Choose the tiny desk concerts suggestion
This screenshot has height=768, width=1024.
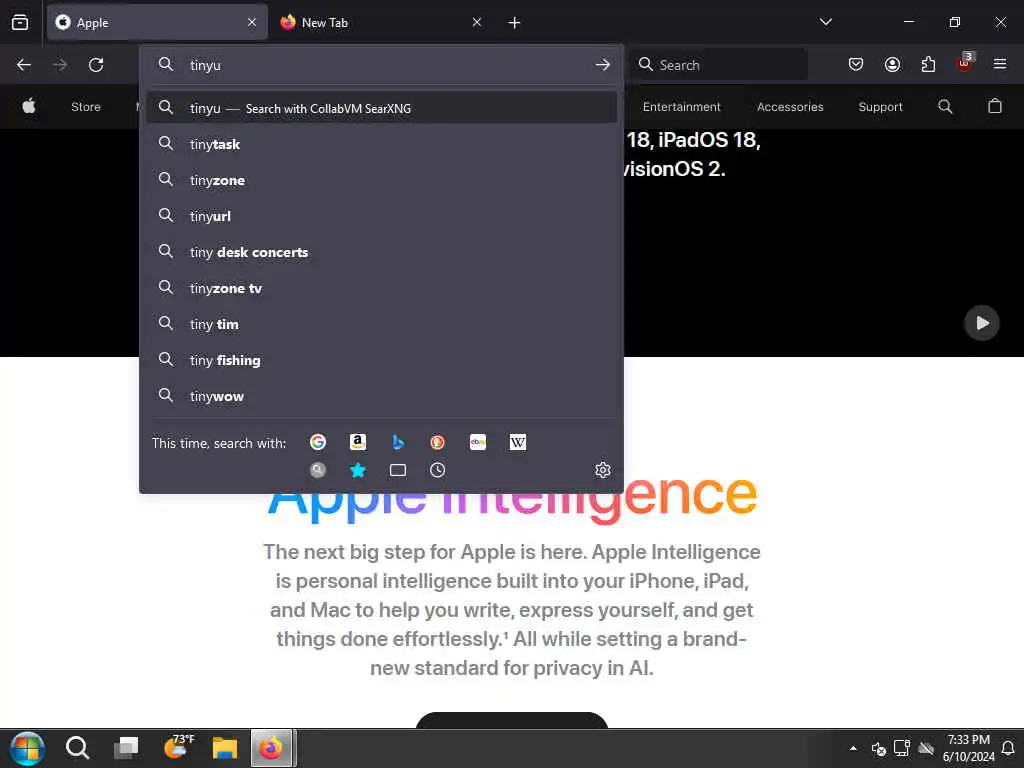pos(381,252)
